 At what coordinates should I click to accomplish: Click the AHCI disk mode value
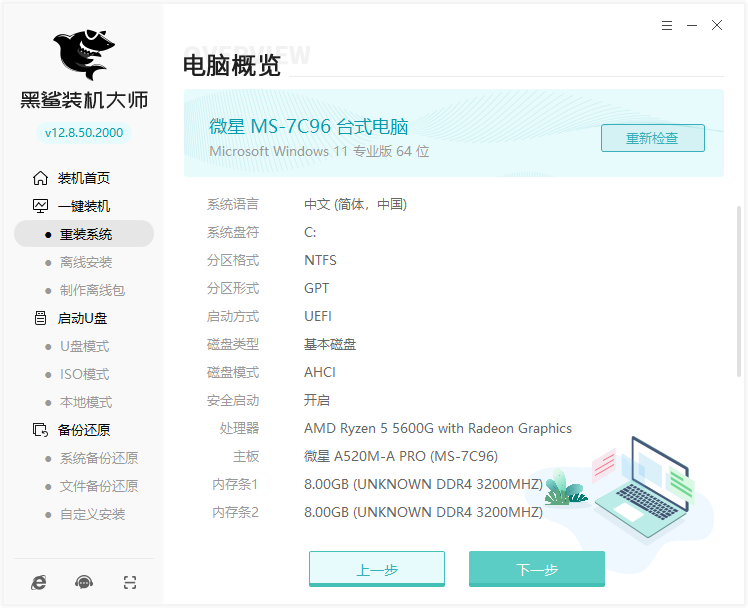[x=320, y=372]
